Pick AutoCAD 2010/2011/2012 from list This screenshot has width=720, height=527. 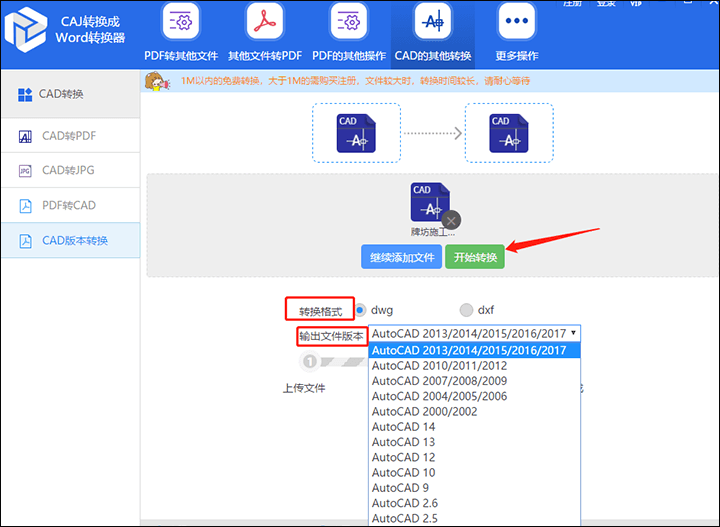click(x=474, y=366)
